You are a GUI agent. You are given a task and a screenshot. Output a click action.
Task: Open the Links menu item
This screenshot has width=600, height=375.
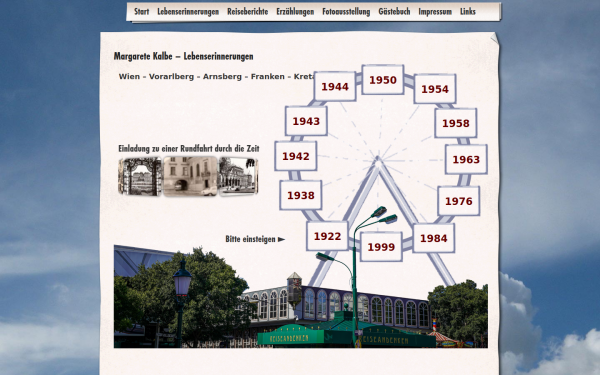468,11
